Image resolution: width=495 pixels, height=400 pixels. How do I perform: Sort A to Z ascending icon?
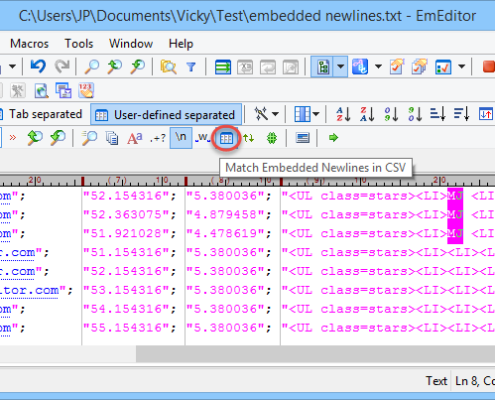pos(343,114)
